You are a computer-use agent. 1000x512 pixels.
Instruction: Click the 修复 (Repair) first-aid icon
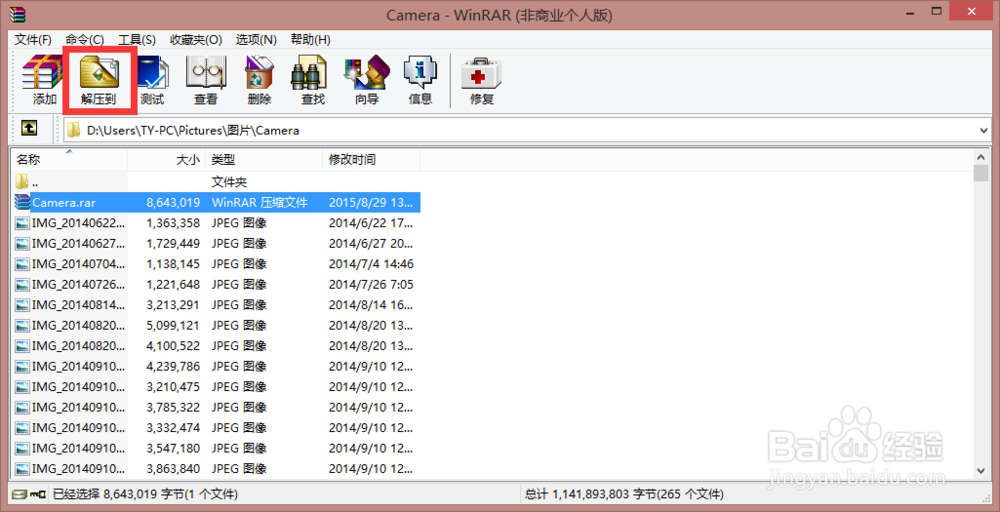pos(482,80)
